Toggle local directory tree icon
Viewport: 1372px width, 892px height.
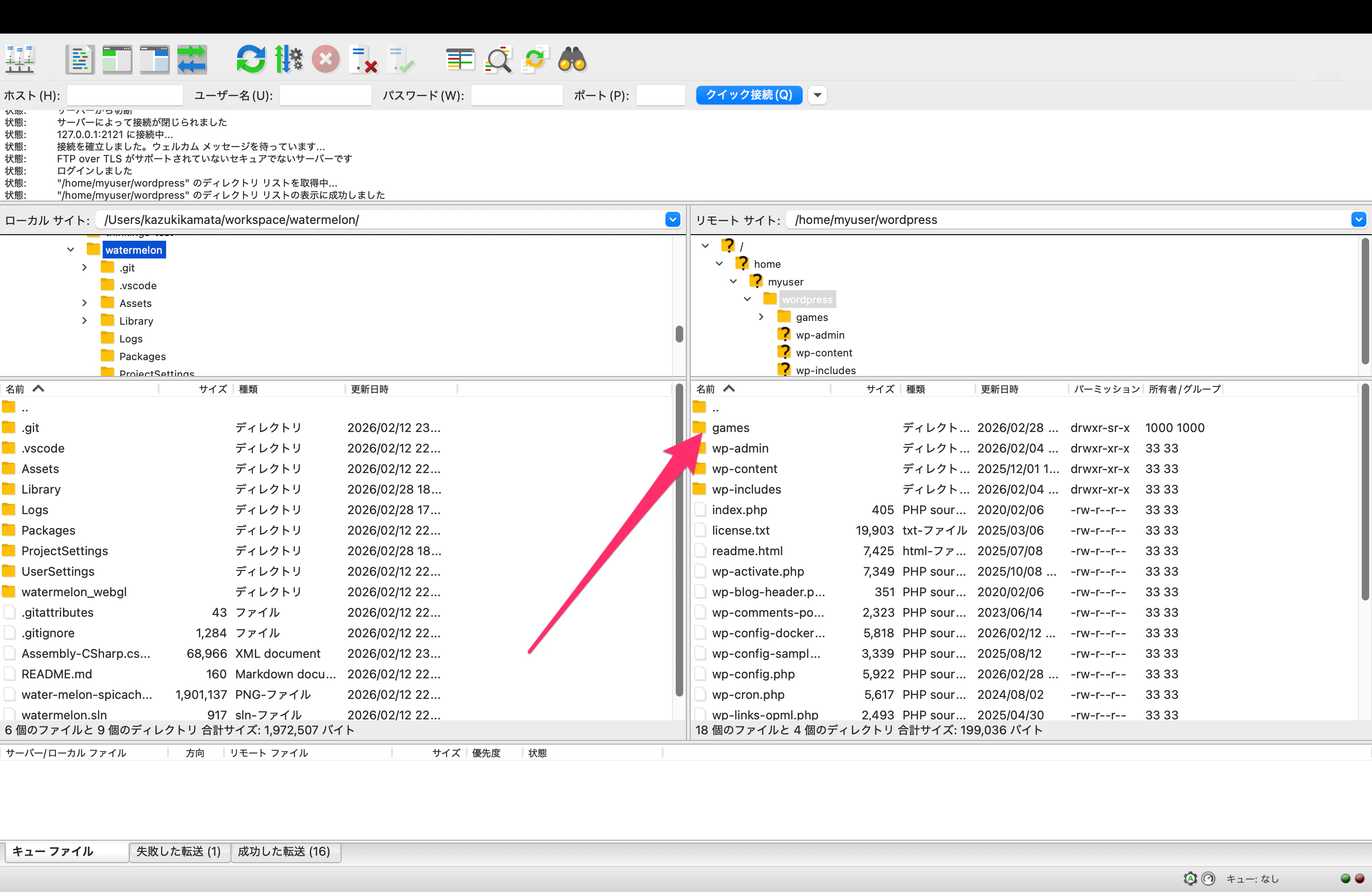117,59
